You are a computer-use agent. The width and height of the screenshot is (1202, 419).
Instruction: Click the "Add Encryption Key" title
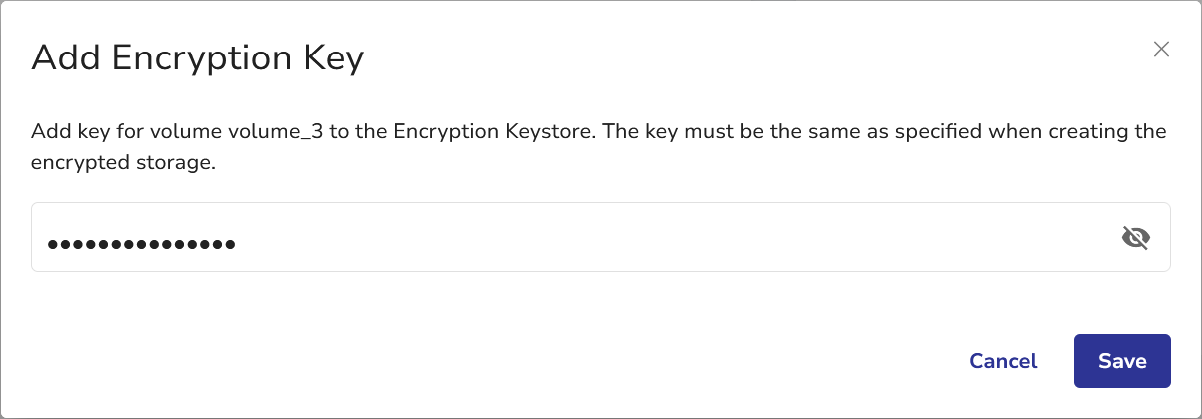pos(197,58)
